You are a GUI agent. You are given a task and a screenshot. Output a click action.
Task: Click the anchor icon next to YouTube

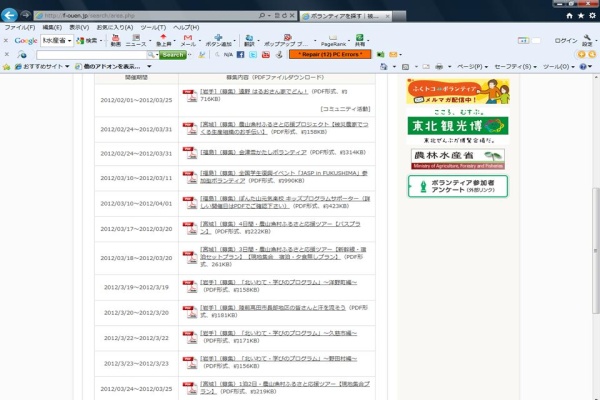[x=279, y=55]
